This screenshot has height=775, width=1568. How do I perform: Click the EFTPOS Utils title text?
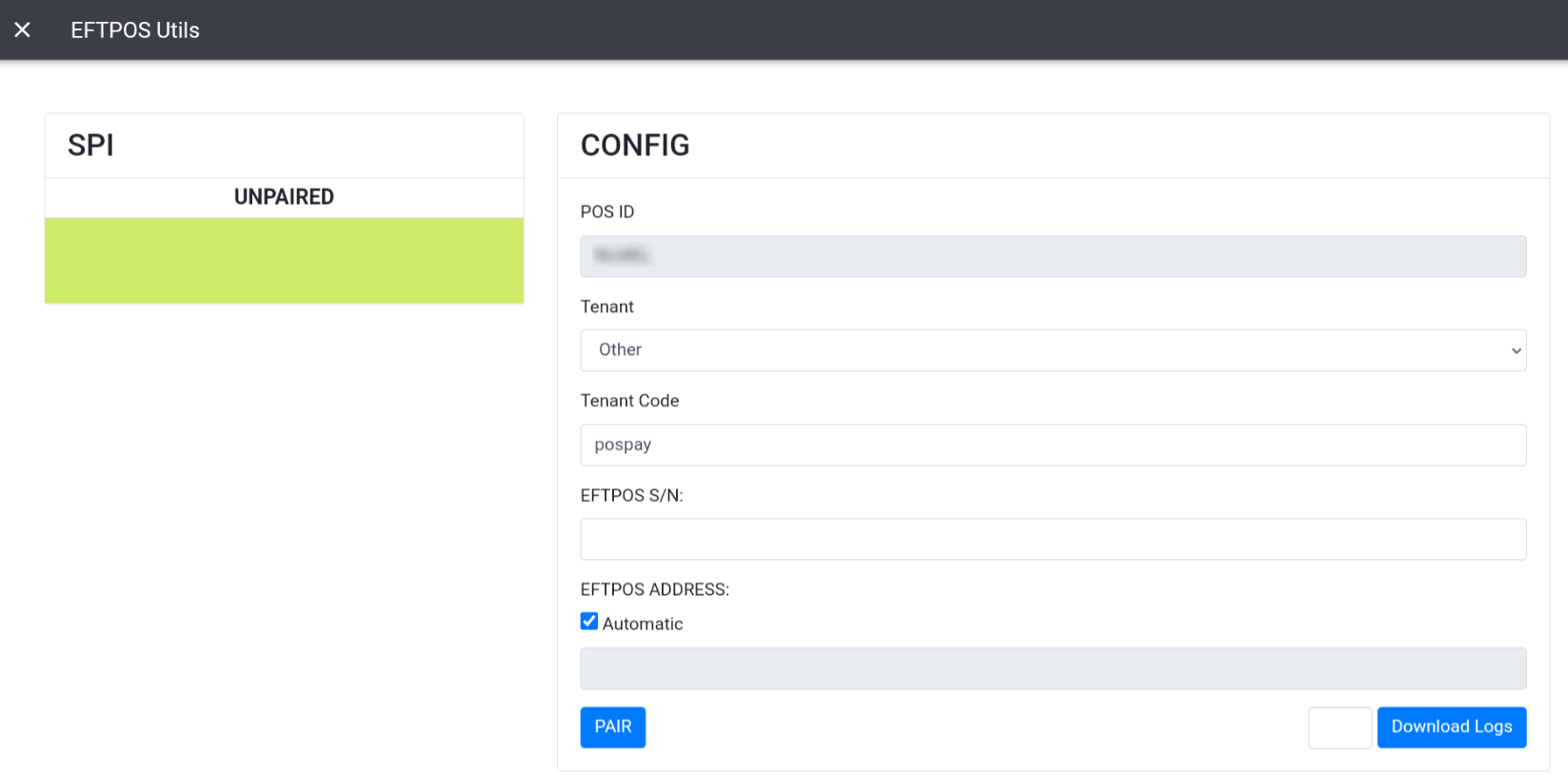tap(135, 30)
